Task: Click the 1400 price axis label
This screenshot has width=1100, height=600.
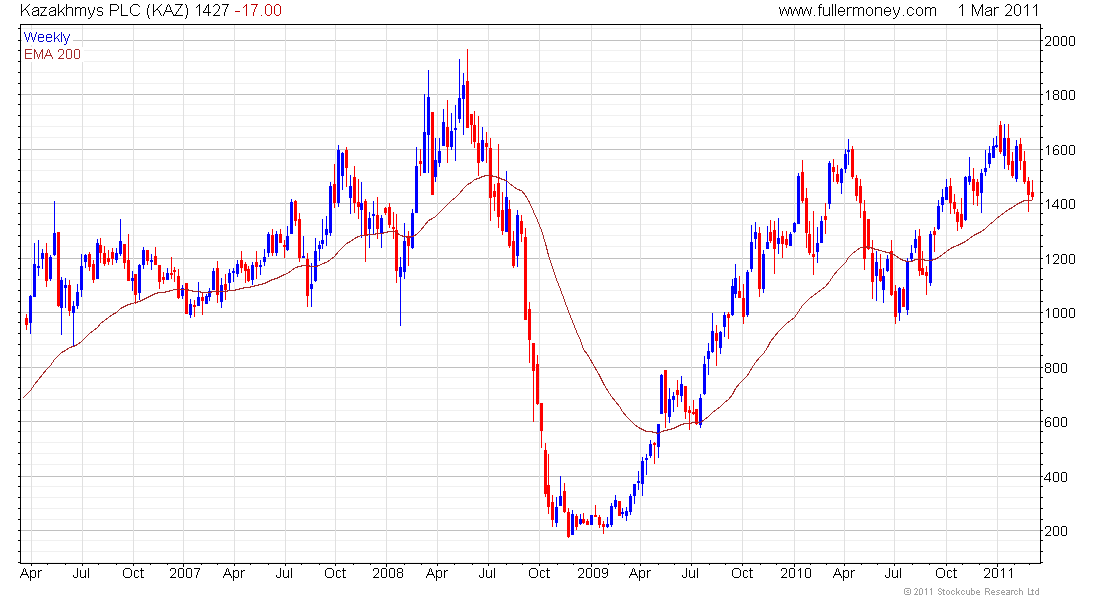Action: click(1059, 204)
